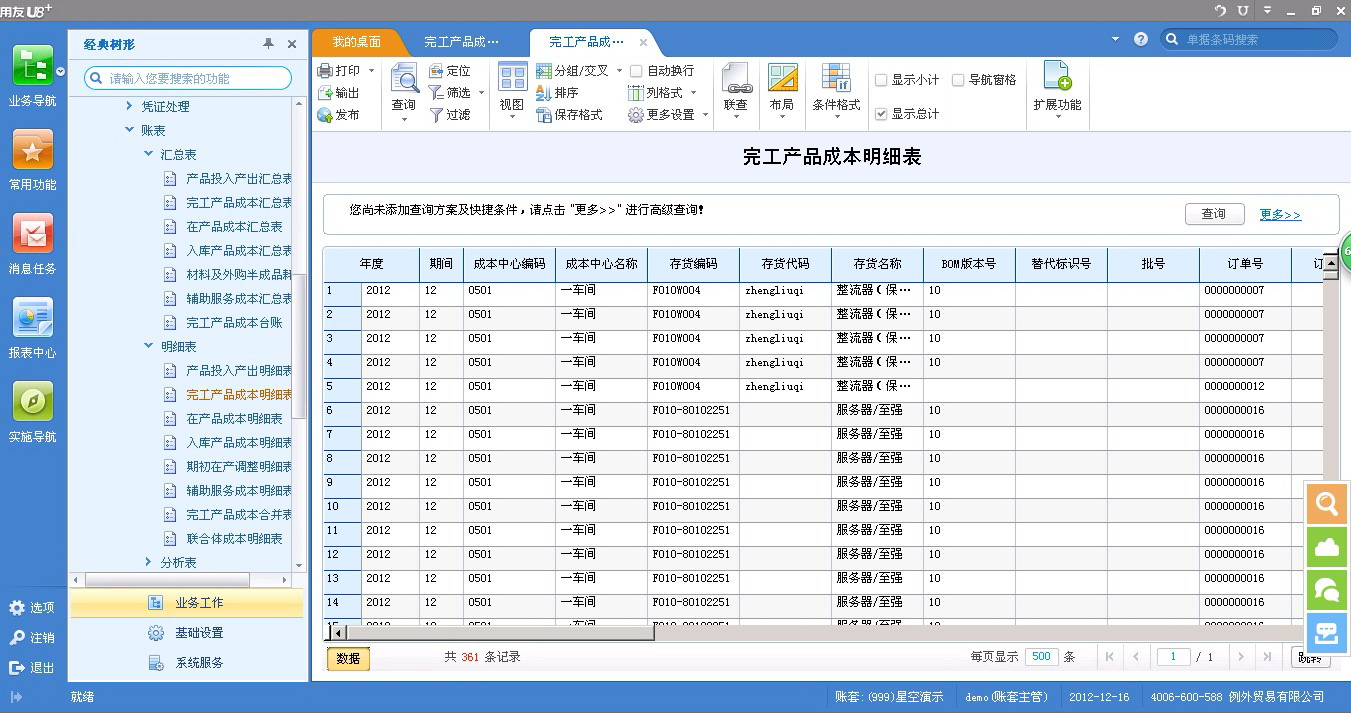
Task: Click the 更多设置 gear icon
Action: (x=635, y=115)
